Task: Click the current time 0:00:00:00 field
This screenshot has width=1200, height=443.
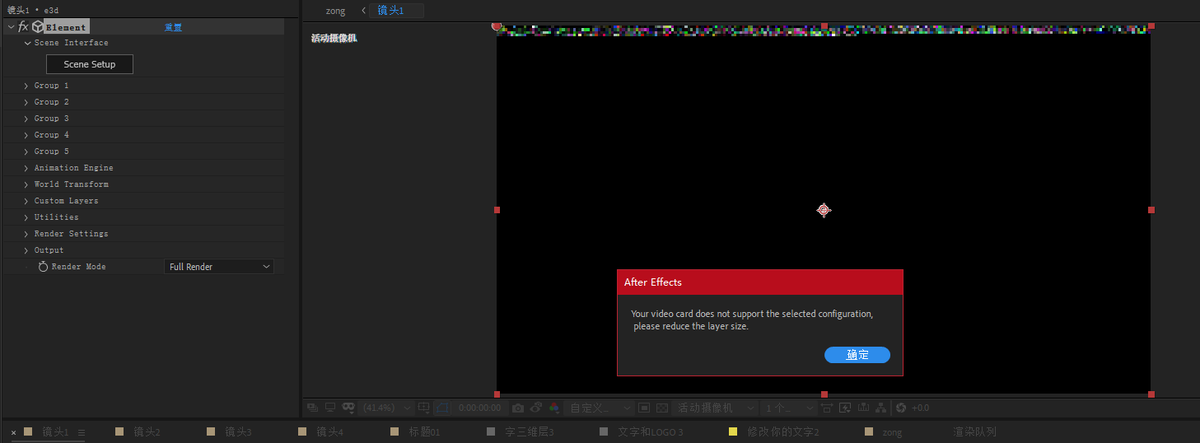Action: tap(480, 408)
